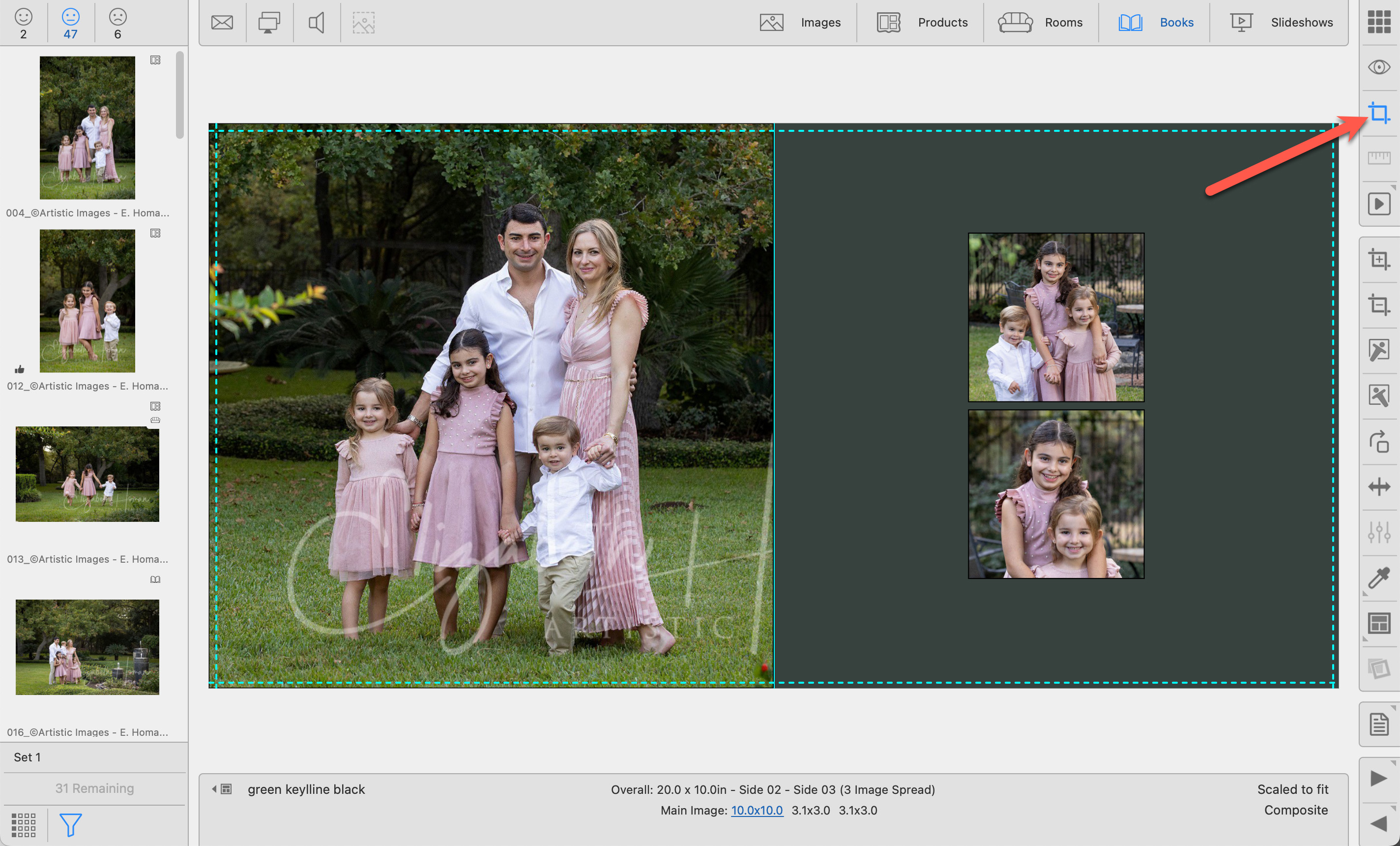The width and height of the screenshot is (1400, 846).
Task: Open the layout template grid icon
Action: [x=1378, y=623]
